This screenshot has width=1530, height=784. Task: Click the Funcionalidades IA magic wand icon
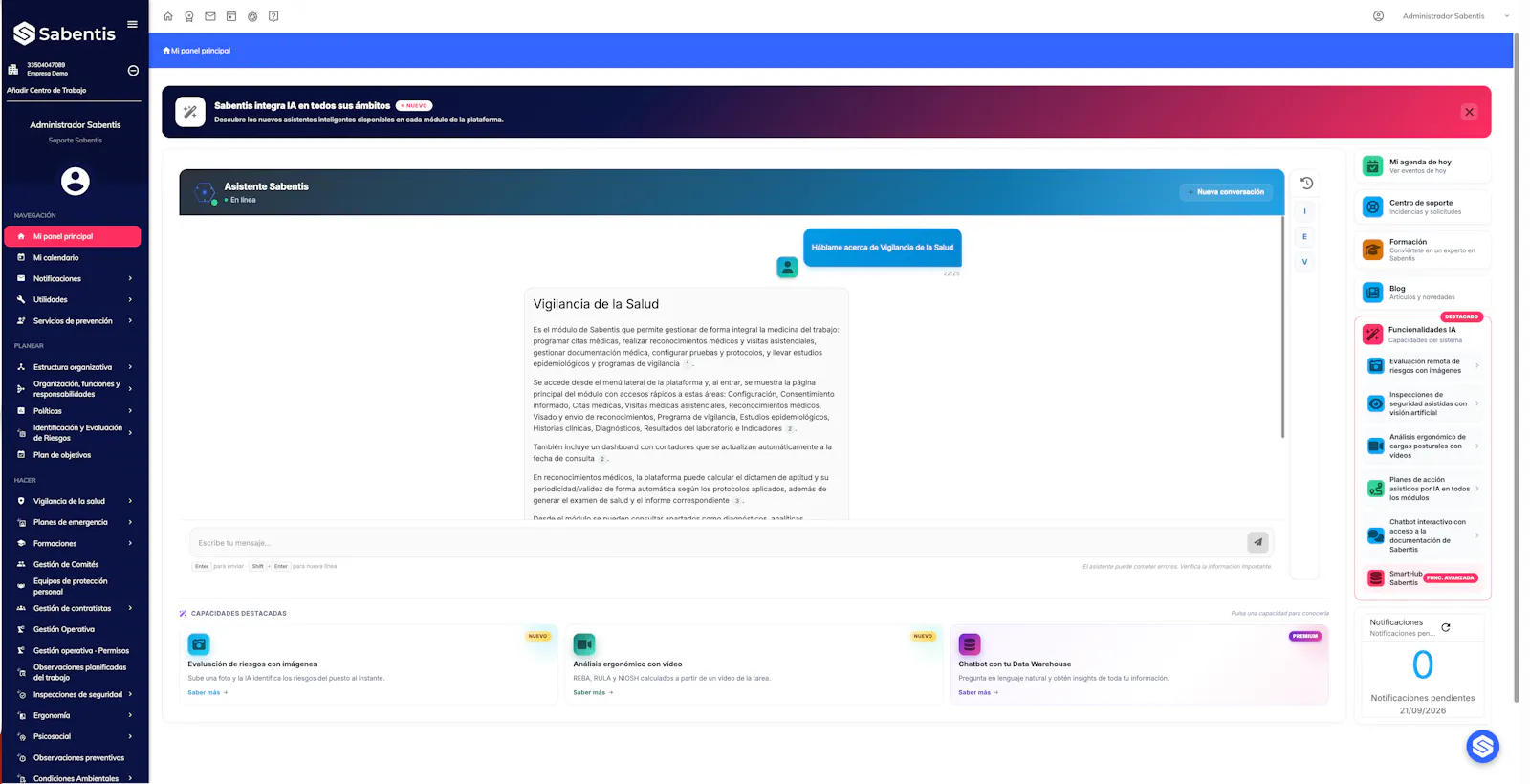[1372, 334]
